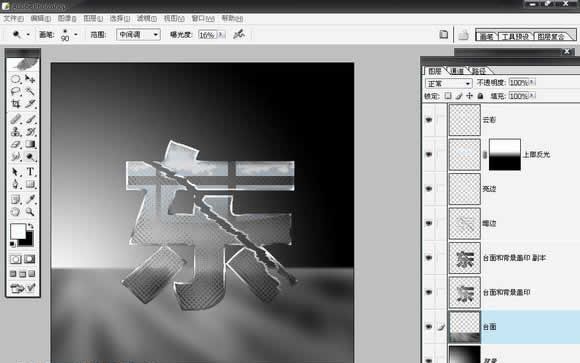Select the Lasso tool
Screen dimensions: 580x363
click(15, 91)
